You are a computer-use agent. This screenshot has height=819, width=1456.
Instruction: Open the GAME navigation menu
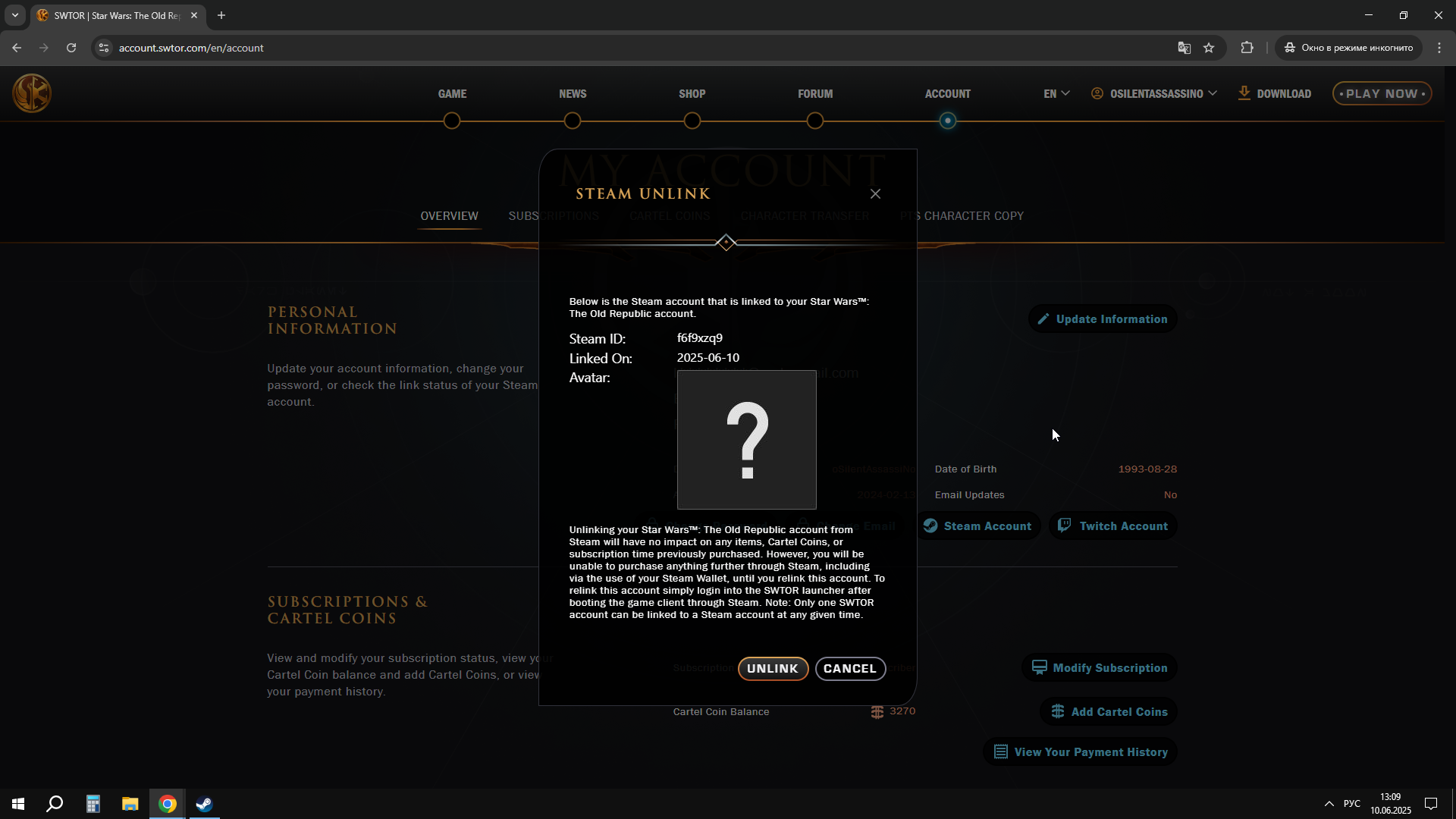click(452, 94)
